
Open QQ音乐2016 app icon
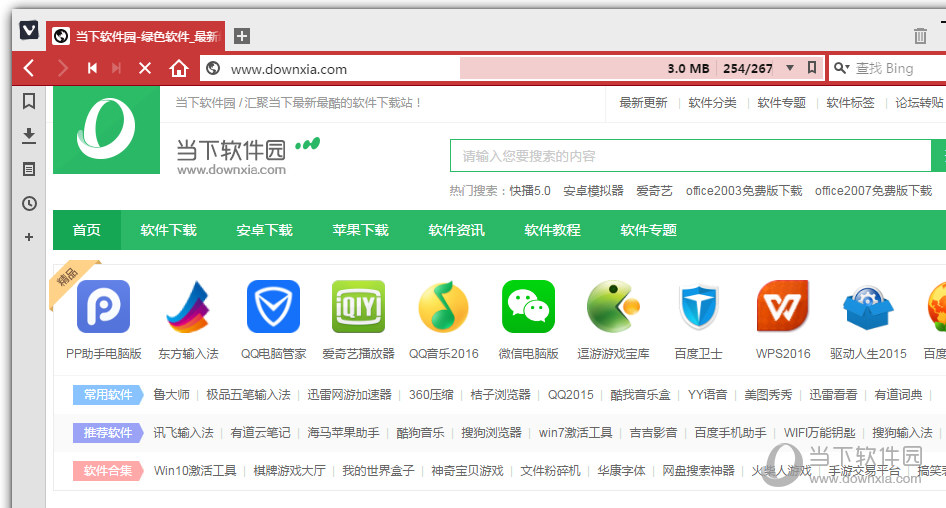pyautogui.click(x=443, y=306)
